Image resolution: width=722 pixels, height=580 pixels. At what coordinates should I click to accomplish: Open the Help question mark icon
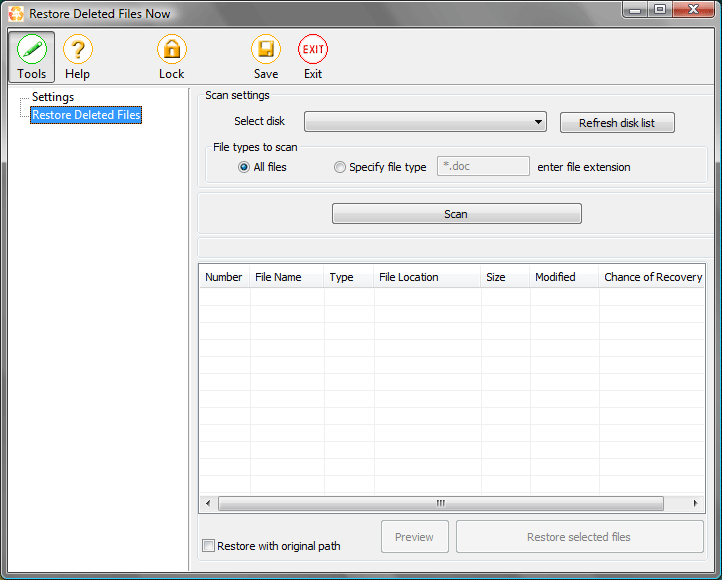78,49
